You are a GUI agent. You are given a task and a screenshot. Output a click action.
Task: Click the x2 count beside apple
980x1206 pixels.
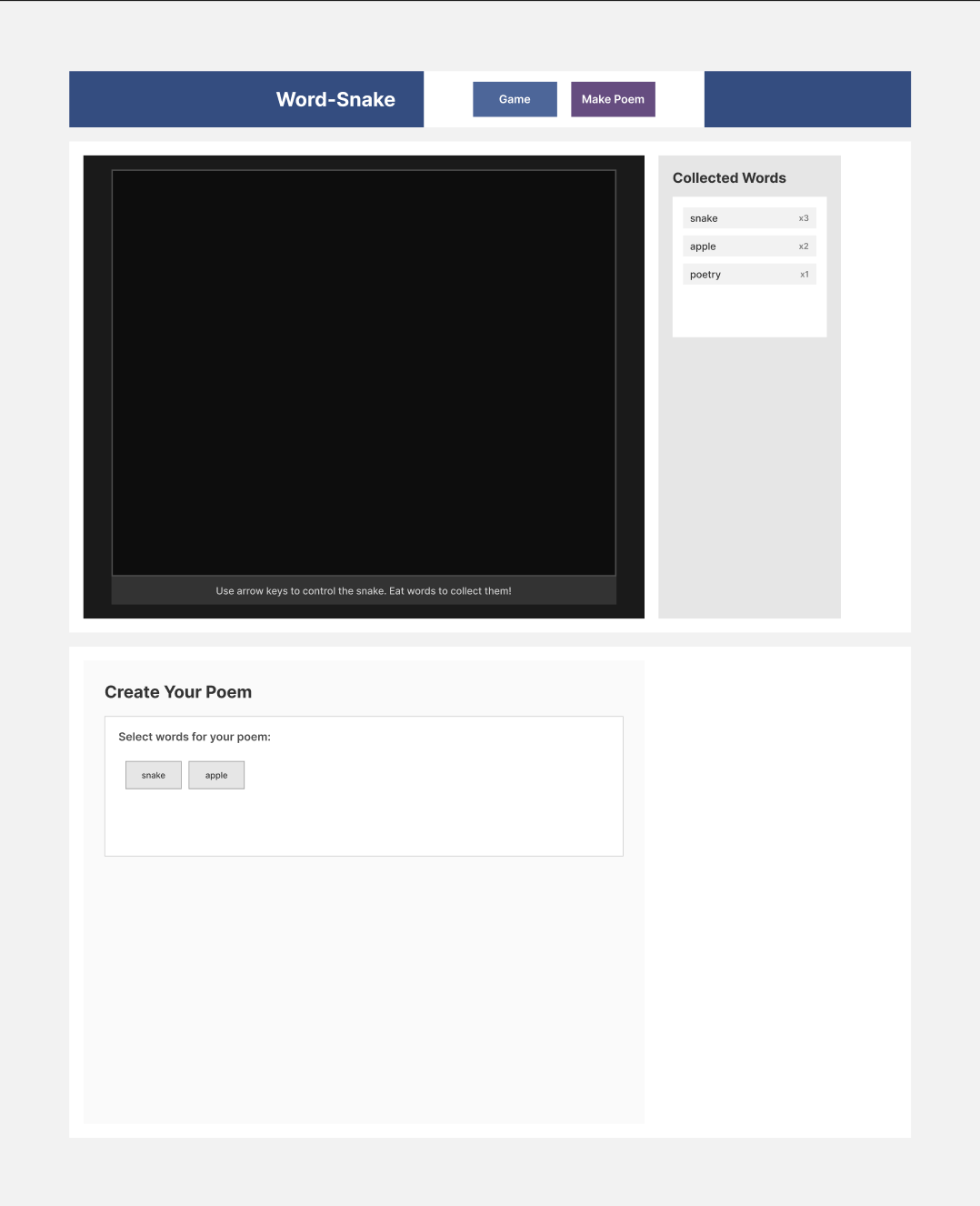(804, 246)
